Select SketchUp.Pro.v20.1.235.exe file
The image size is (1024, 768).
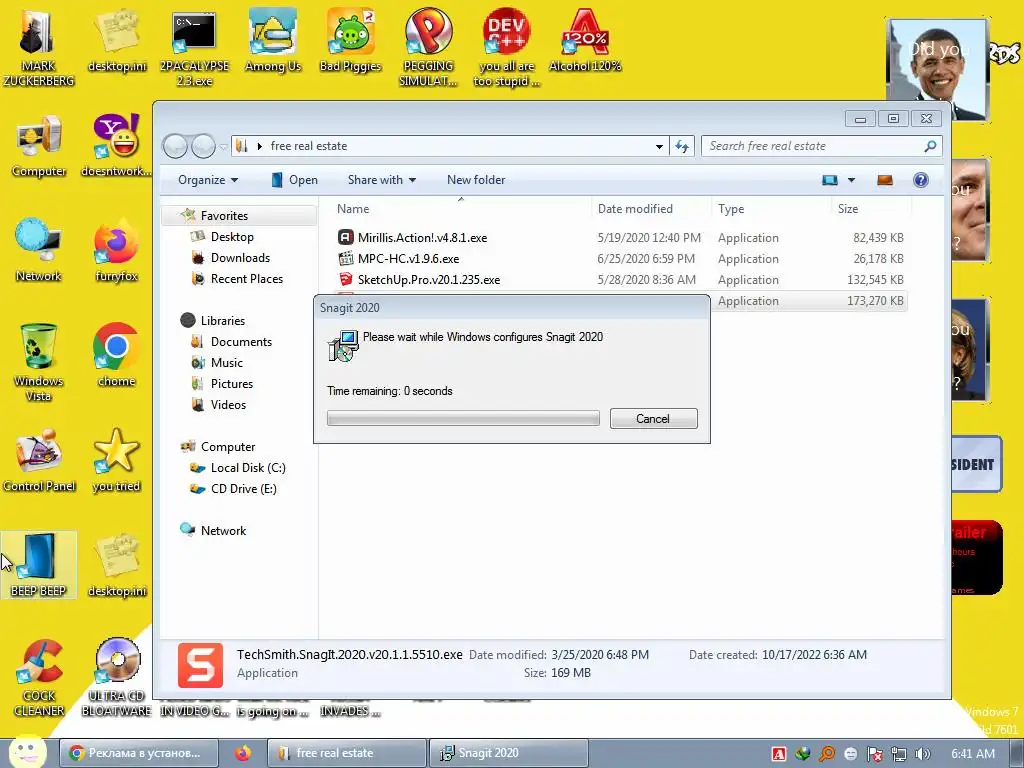pyautogui.click(x=620, y=280)
